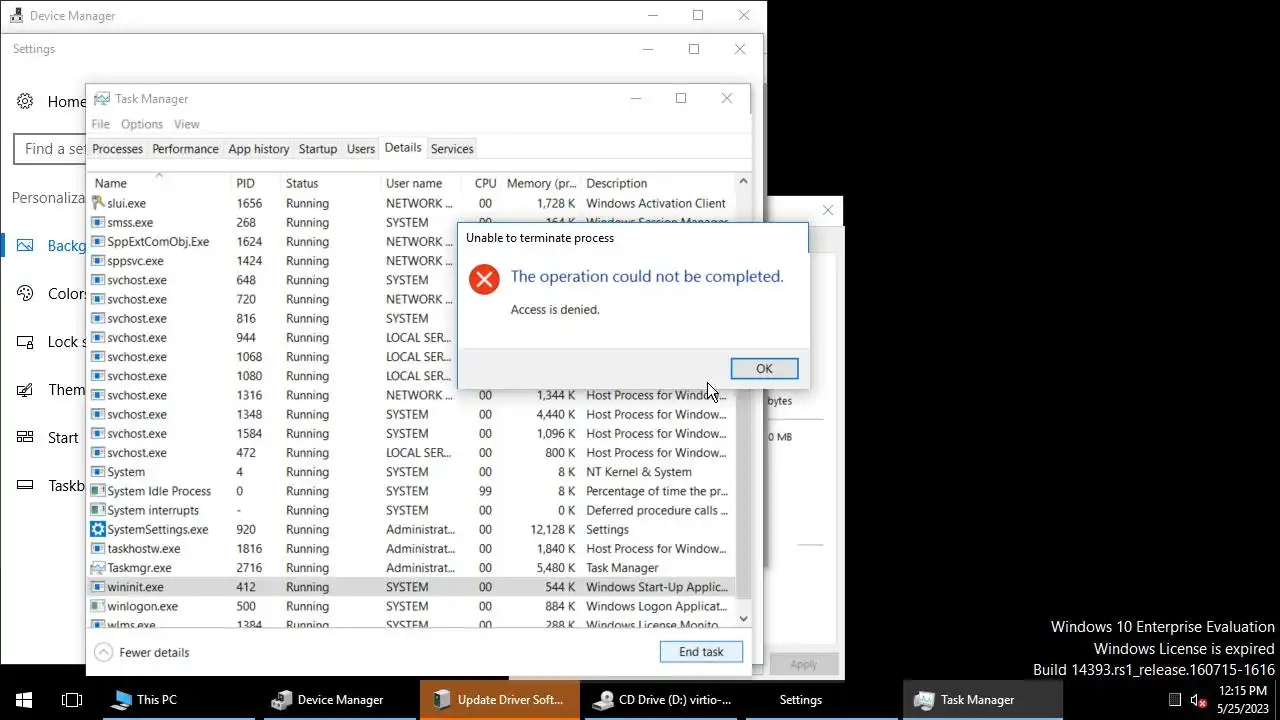The width and height of the screenshot is (1280, 720).
Task: Click the Taskbar icon in Settings sidebar
Action: [x=26, y=485]
